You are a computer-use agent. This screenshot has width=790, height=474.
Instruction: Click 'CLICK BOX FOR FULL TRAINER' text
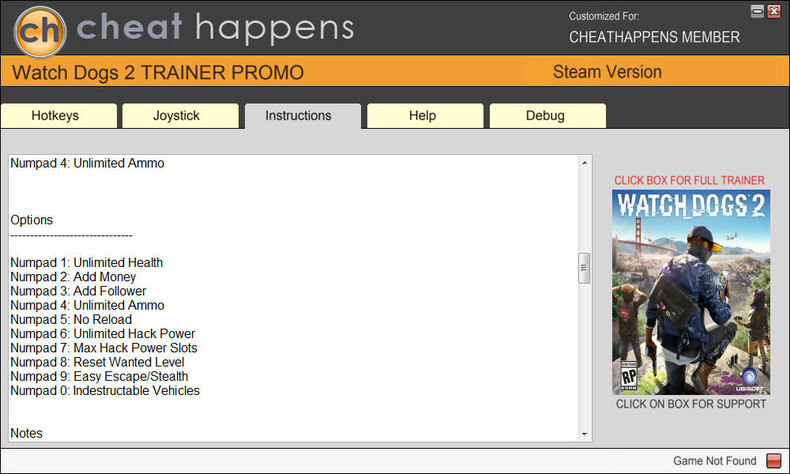tap(689, 180)
